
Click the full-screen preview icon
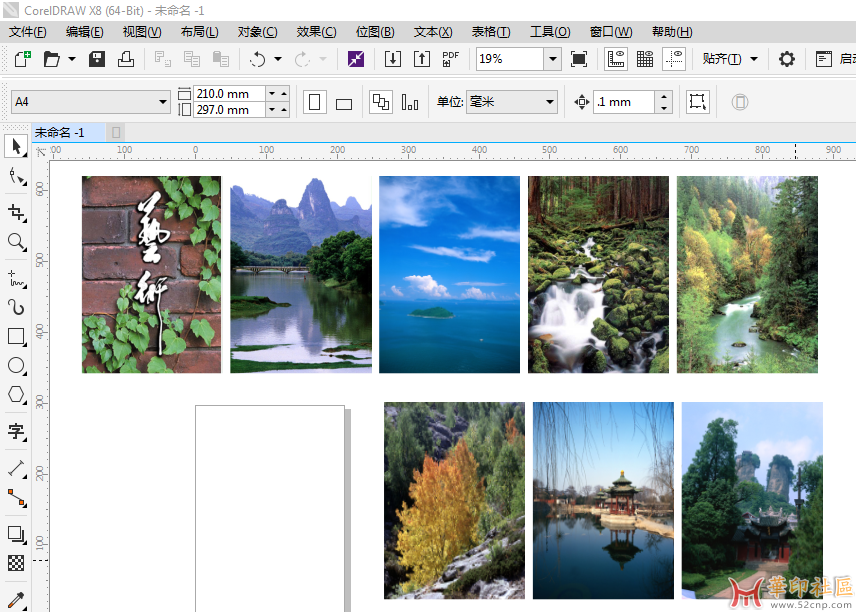(579, 58)
